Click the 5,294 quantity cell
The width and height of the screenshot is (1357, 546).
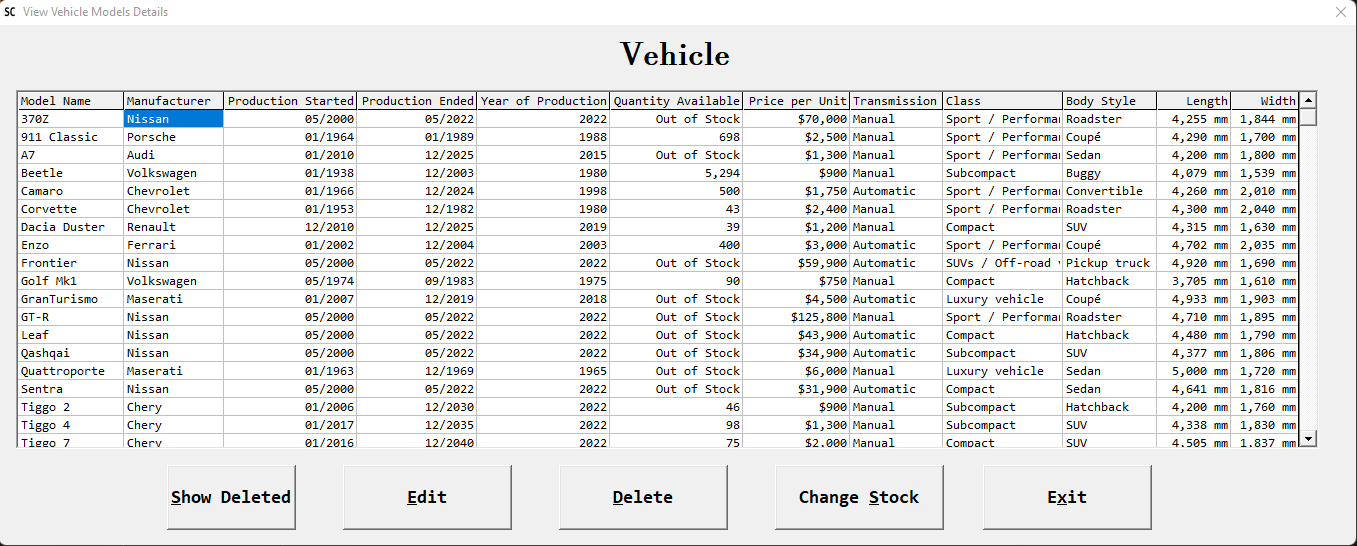point(677,173)
